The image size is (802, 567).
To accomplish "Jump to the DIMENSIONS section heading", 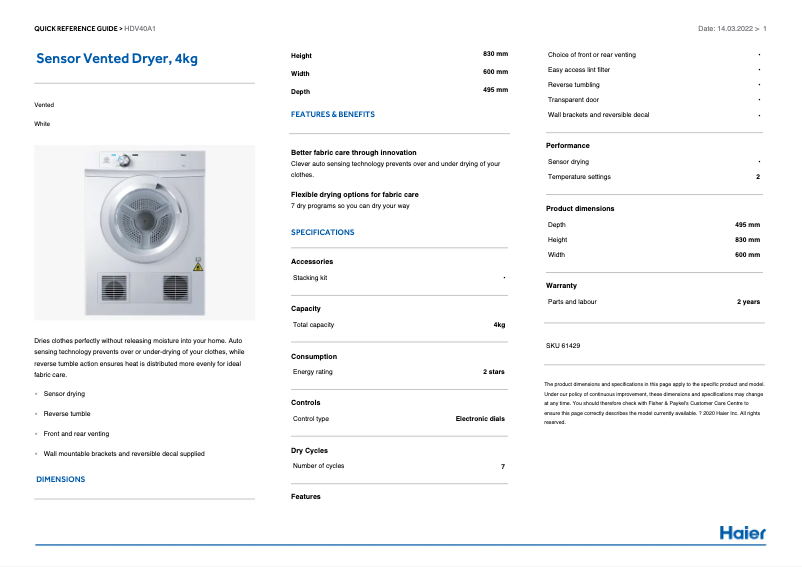I will pos(61,479).
